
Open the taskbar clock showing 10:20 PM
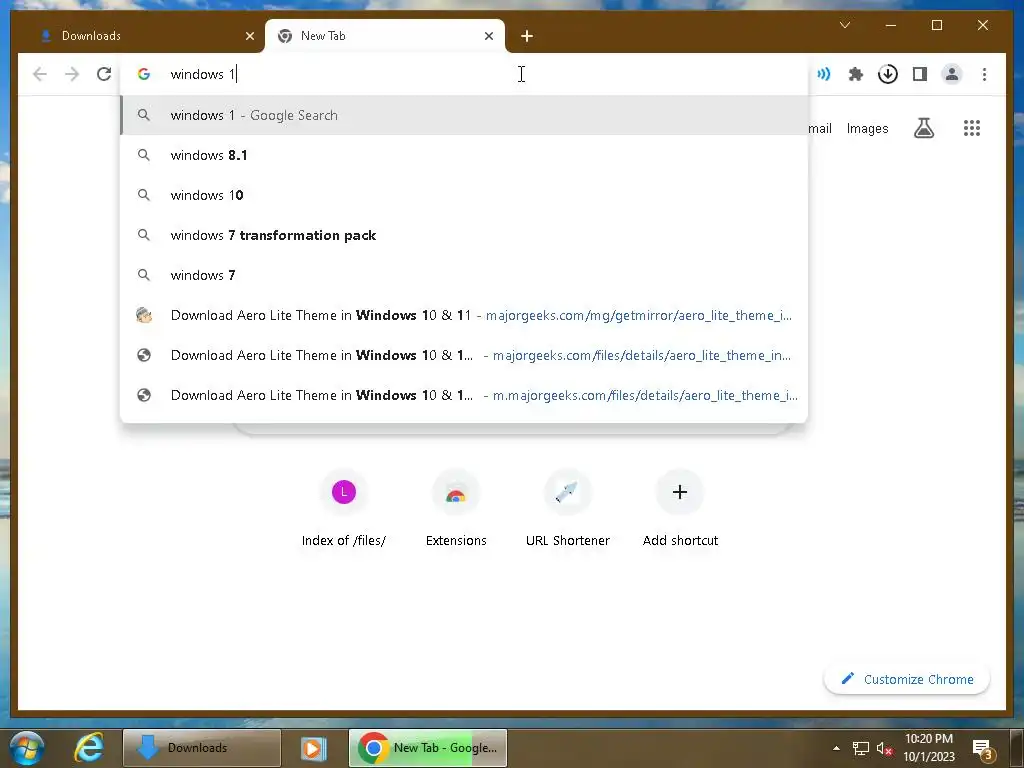click(929, 748)
